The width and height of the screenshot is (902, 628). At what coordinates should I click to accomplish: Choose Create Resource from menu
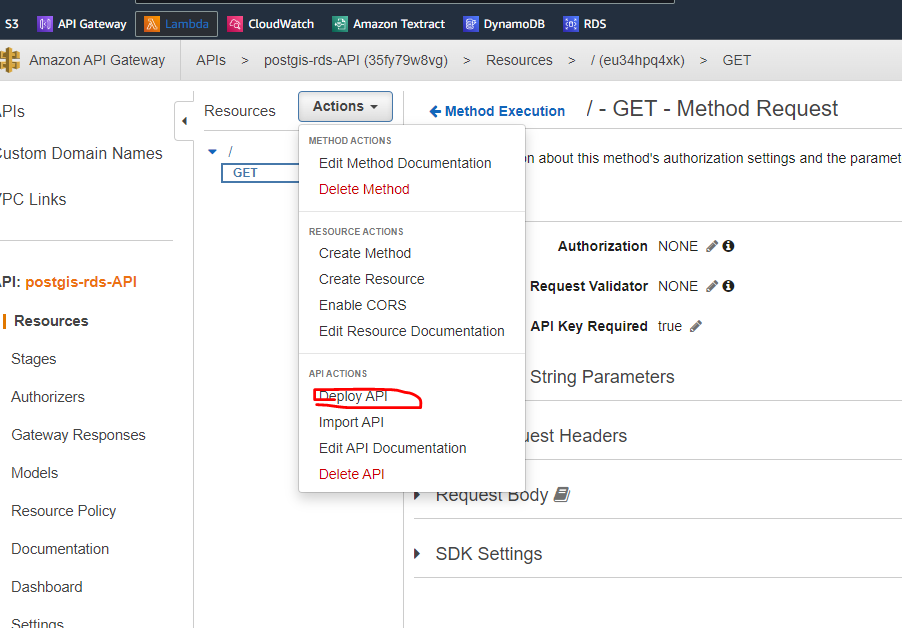372,279
